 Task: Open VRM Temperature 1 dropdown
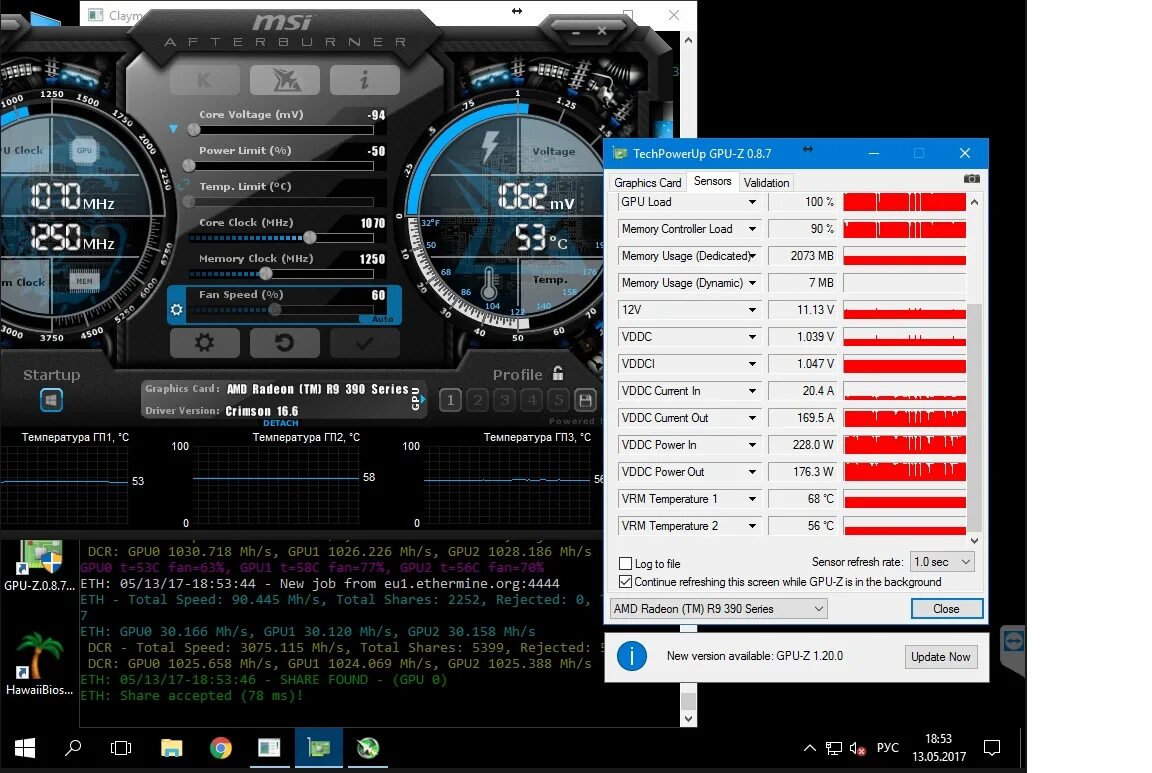752,499
